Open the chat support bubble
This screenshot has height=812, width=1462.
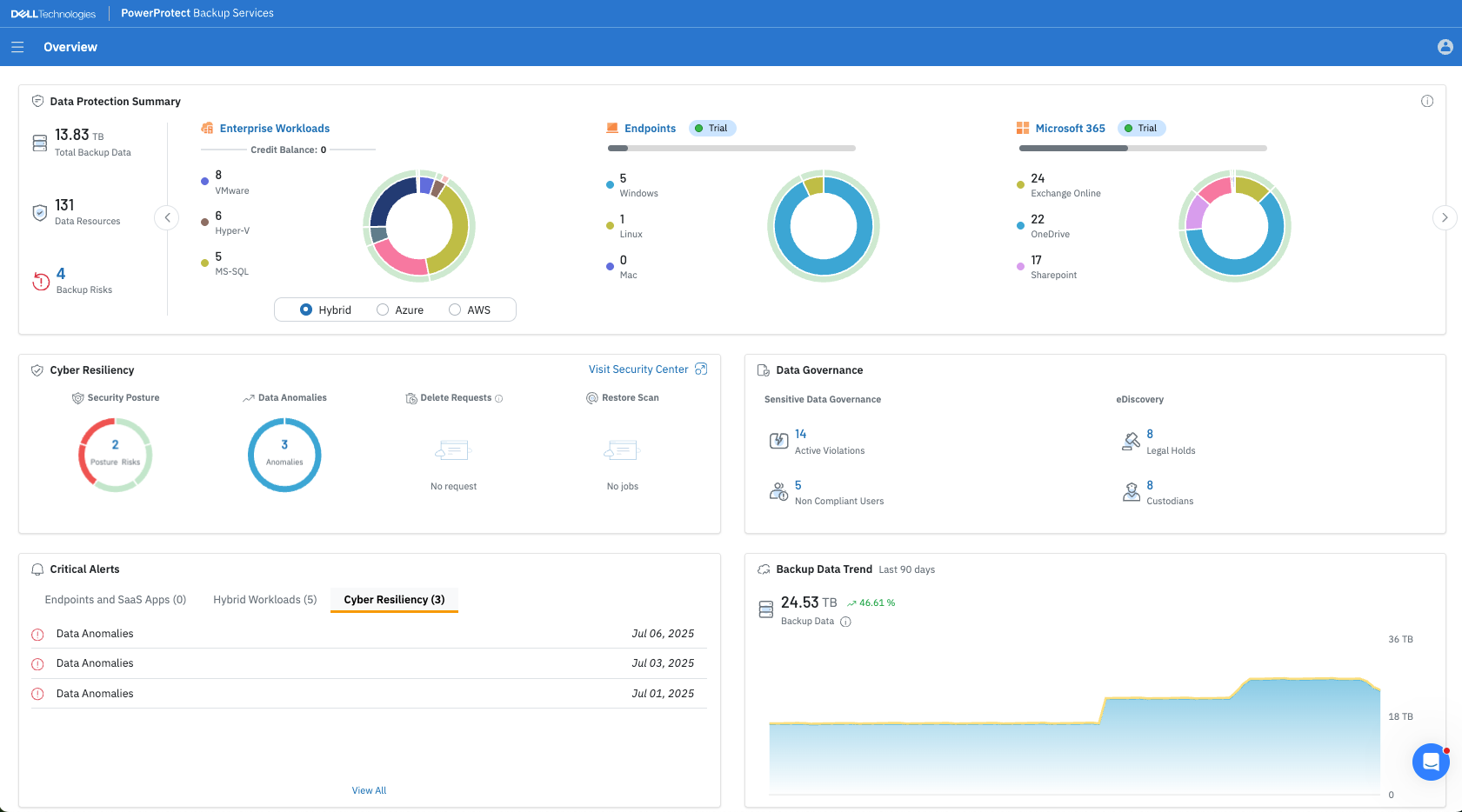[1430, 762]
